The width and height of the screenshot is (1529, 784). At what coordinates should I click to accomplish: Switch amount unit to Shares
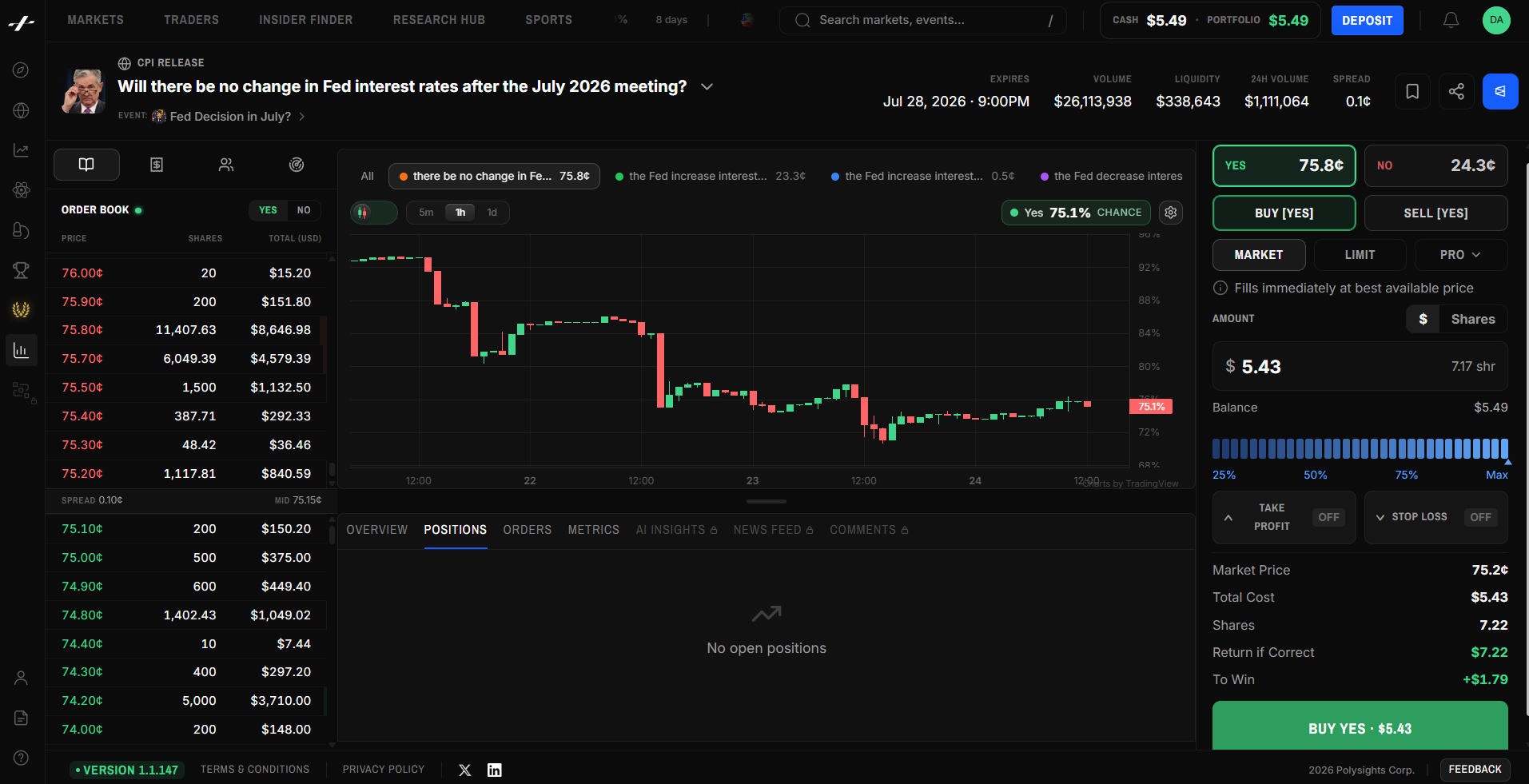click(1473, 319)
